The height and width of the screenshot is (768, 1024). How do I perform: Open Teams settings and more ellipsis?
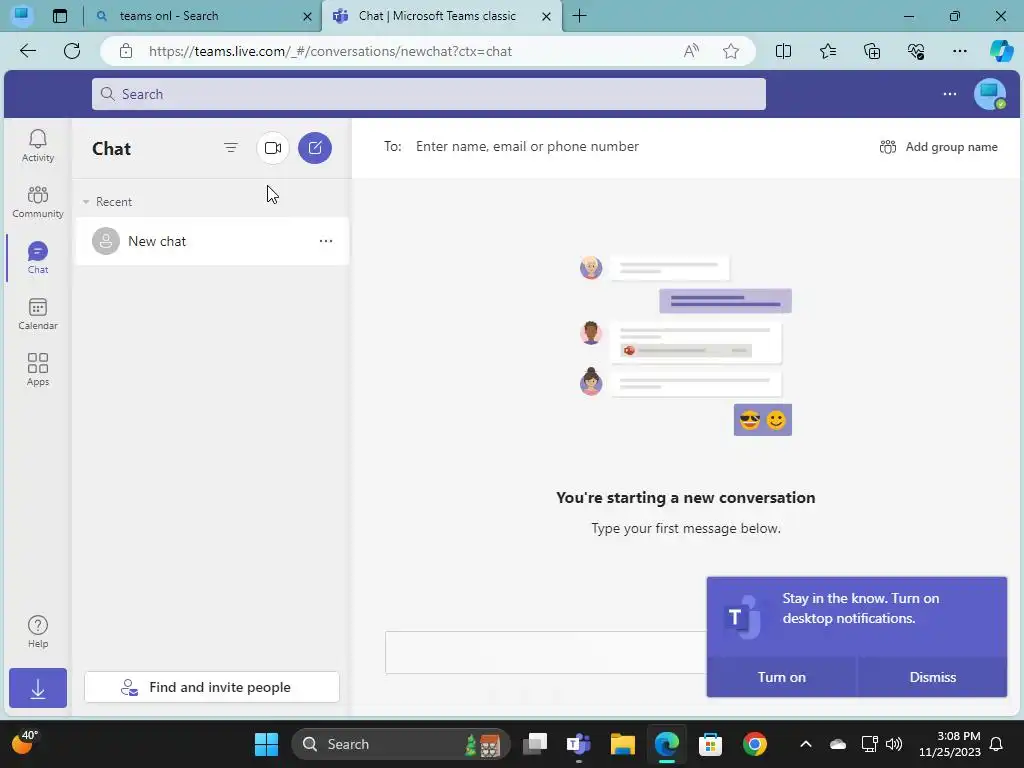[x=950, y=94]
